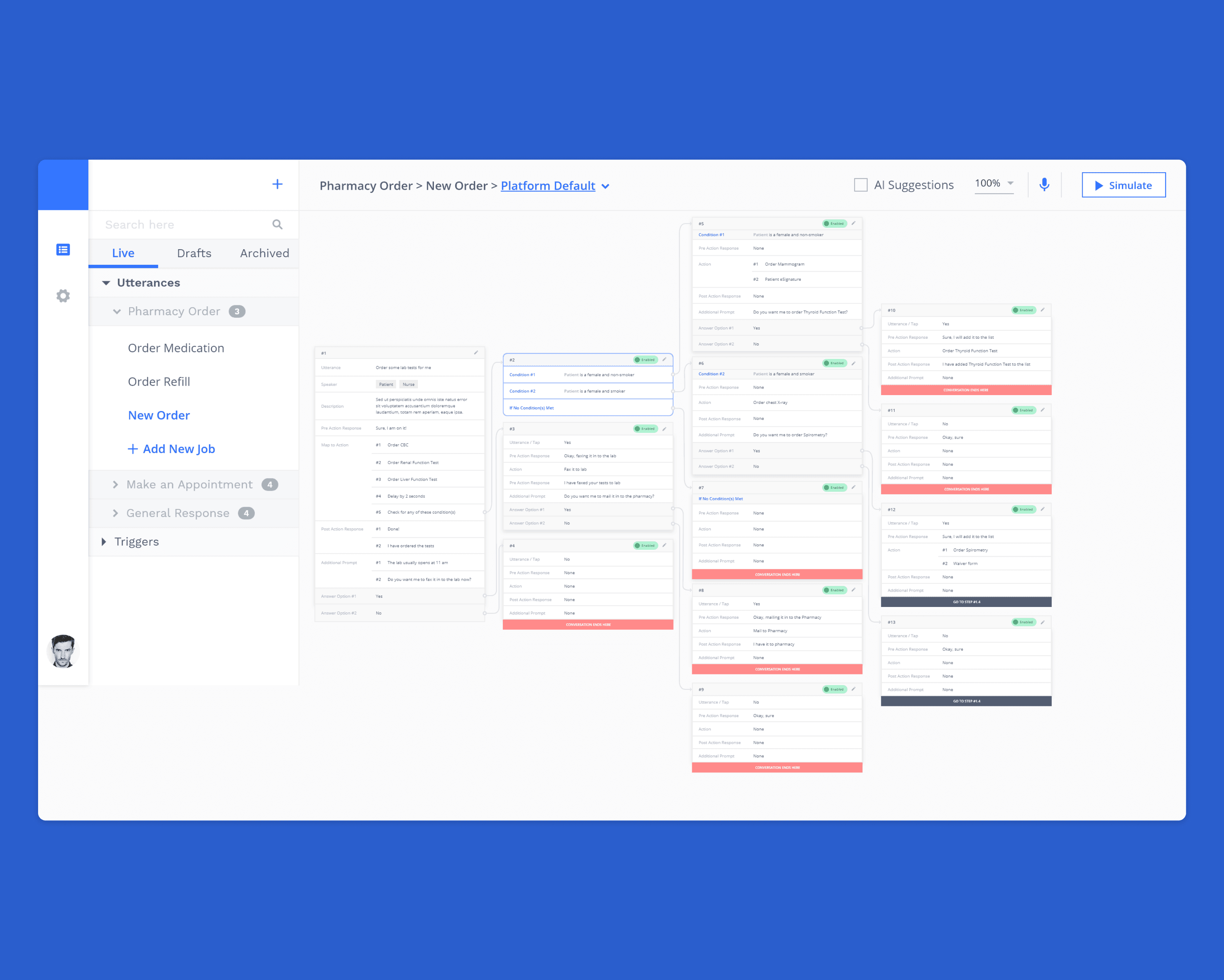This screenshot has width=1224, height=980.
Task: Edit card #2 with pencil icon
Action: [x=664, y=359]
